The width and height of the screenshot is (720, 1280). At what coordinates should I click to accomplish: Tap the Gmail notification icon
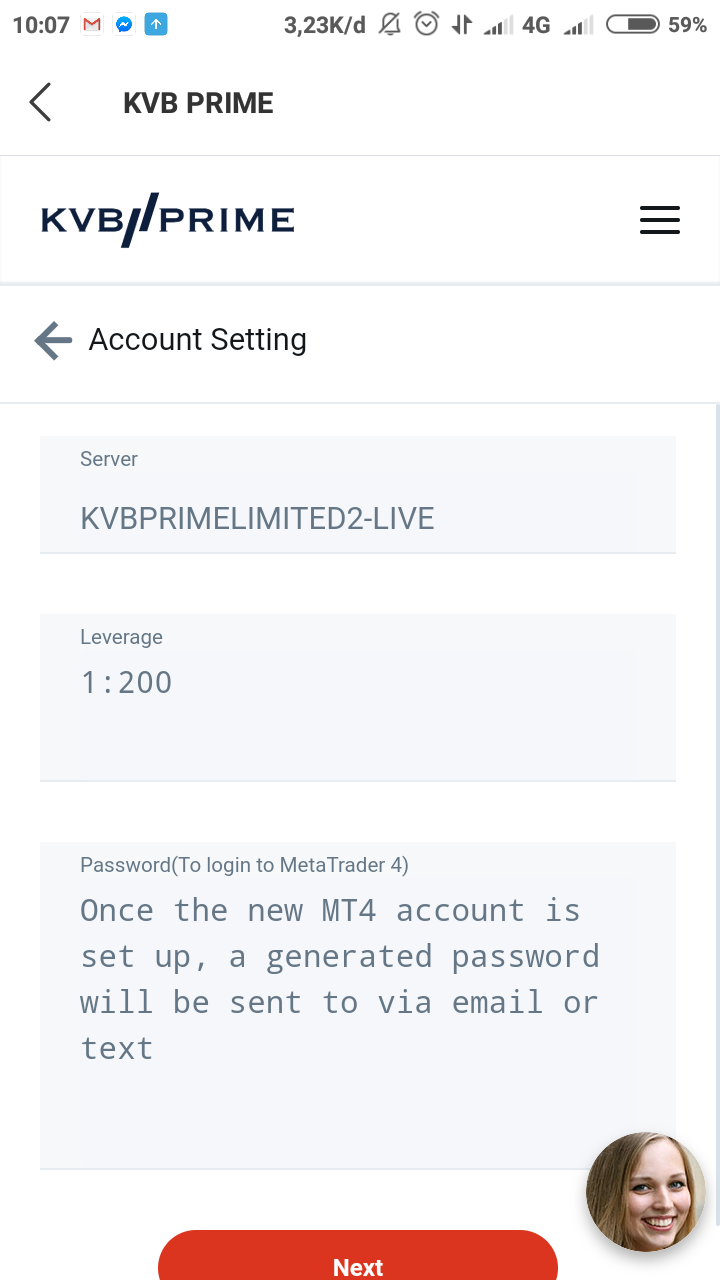[92, 25]
